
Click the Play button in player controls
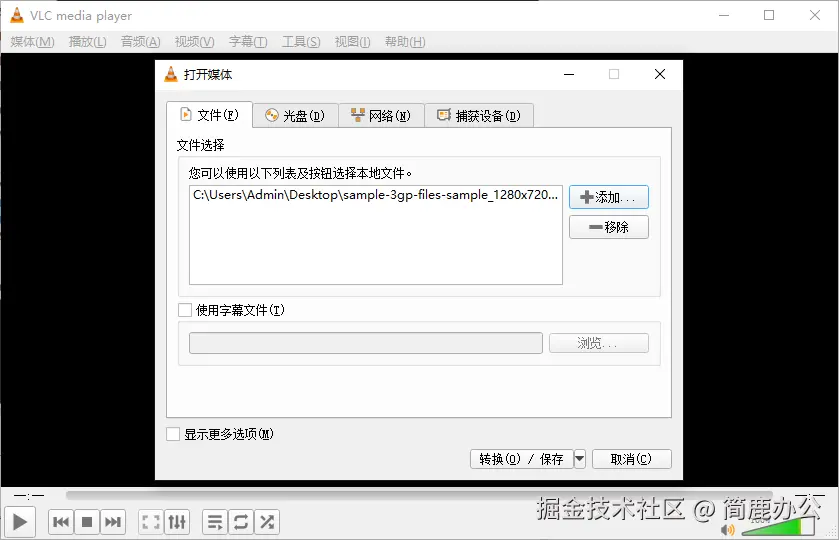click(20, 522)
